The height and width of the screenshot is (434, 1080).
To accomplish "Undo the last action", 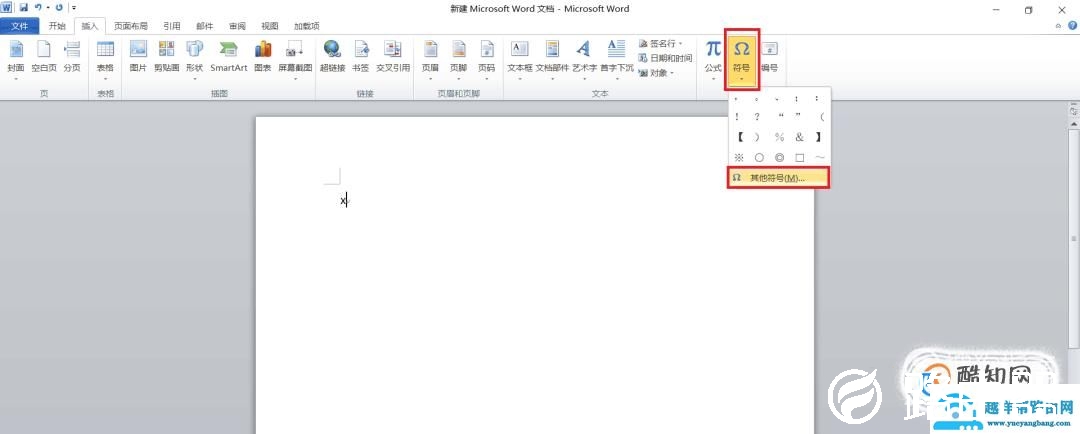I will (x=39, y=8).
